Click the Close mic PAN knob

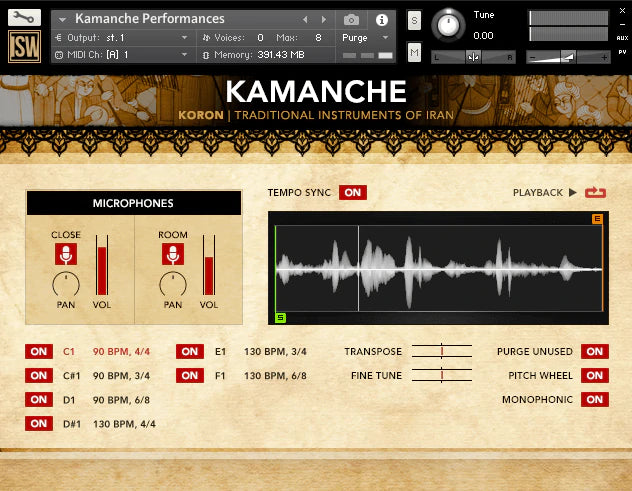[x=66, y=284]
